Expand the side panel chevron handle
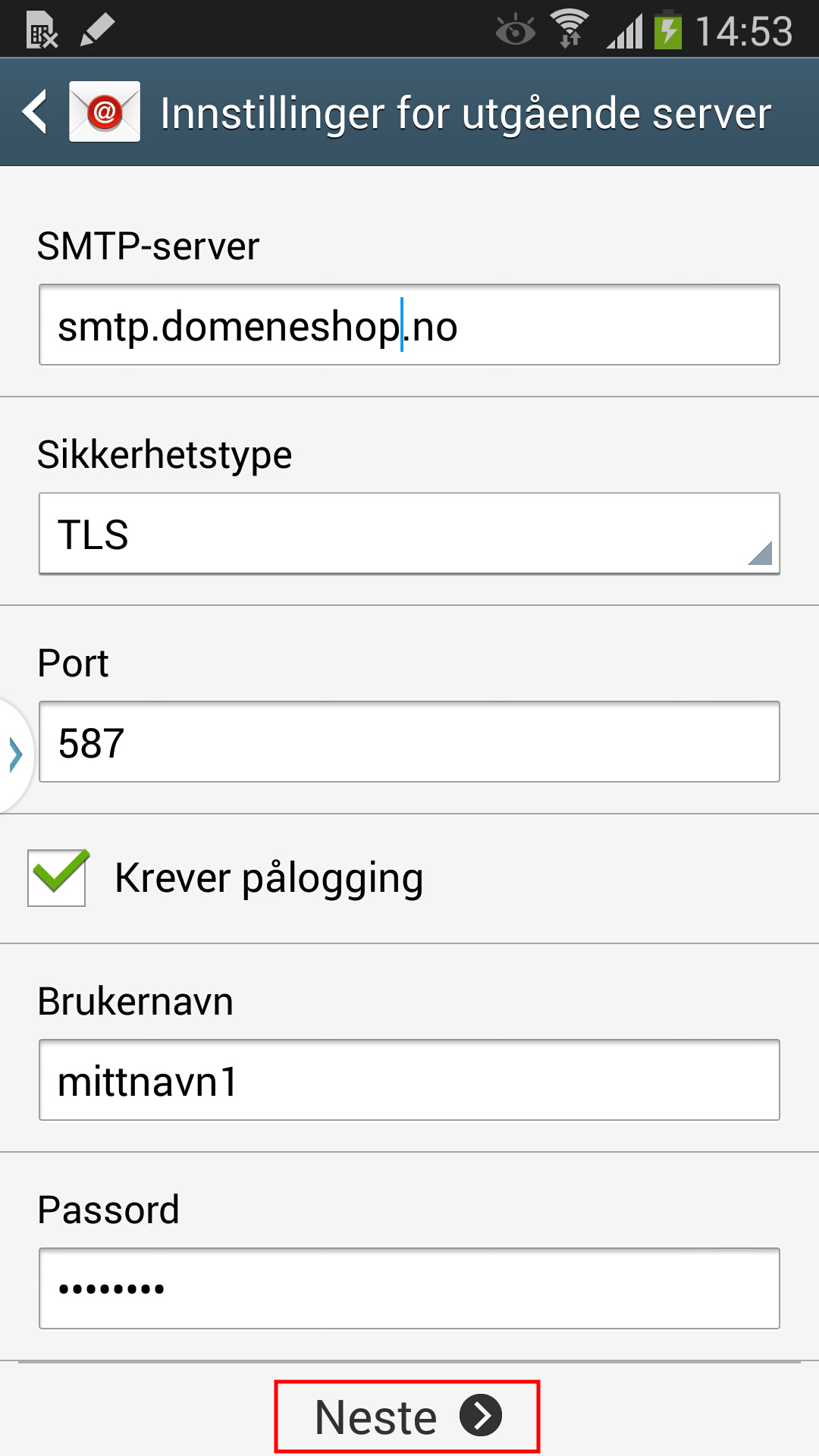The height and width of the screenshot is (1456, 819). click(x=15, y=755)
